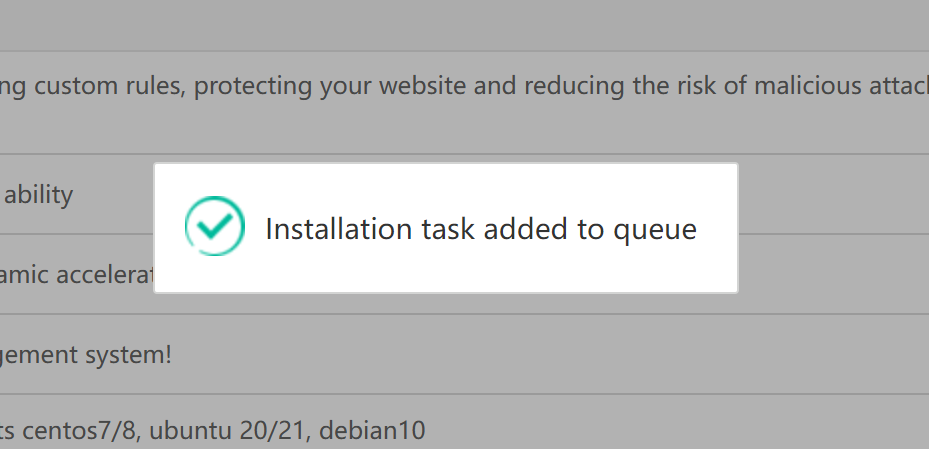The width and height of the screenshot is (929, 449).
Task: Click the "malicious" word in the description
Action: pos(806,85)
